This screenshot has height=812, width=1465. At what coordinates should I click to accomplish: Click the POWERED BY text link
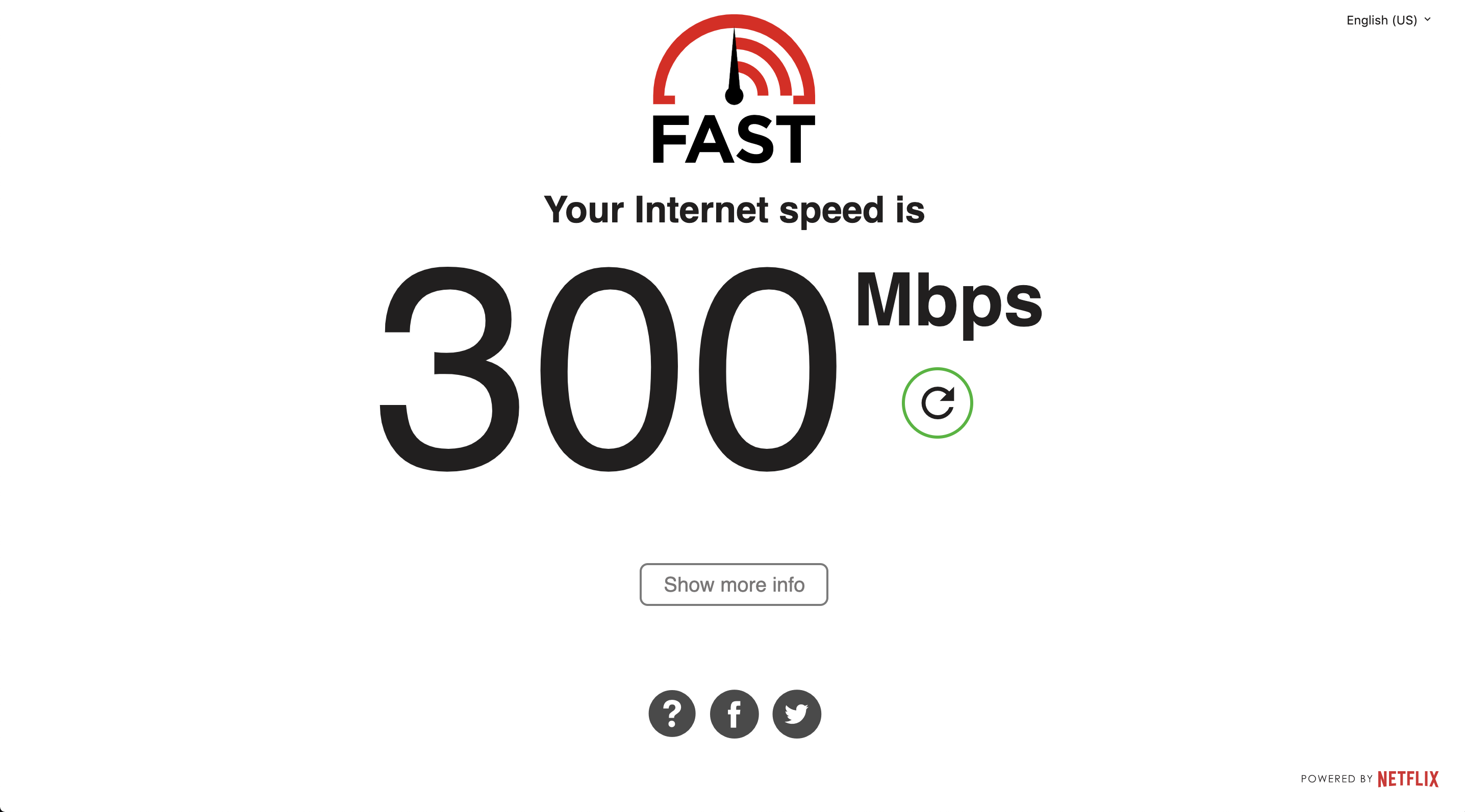[x=1336, y=778]
